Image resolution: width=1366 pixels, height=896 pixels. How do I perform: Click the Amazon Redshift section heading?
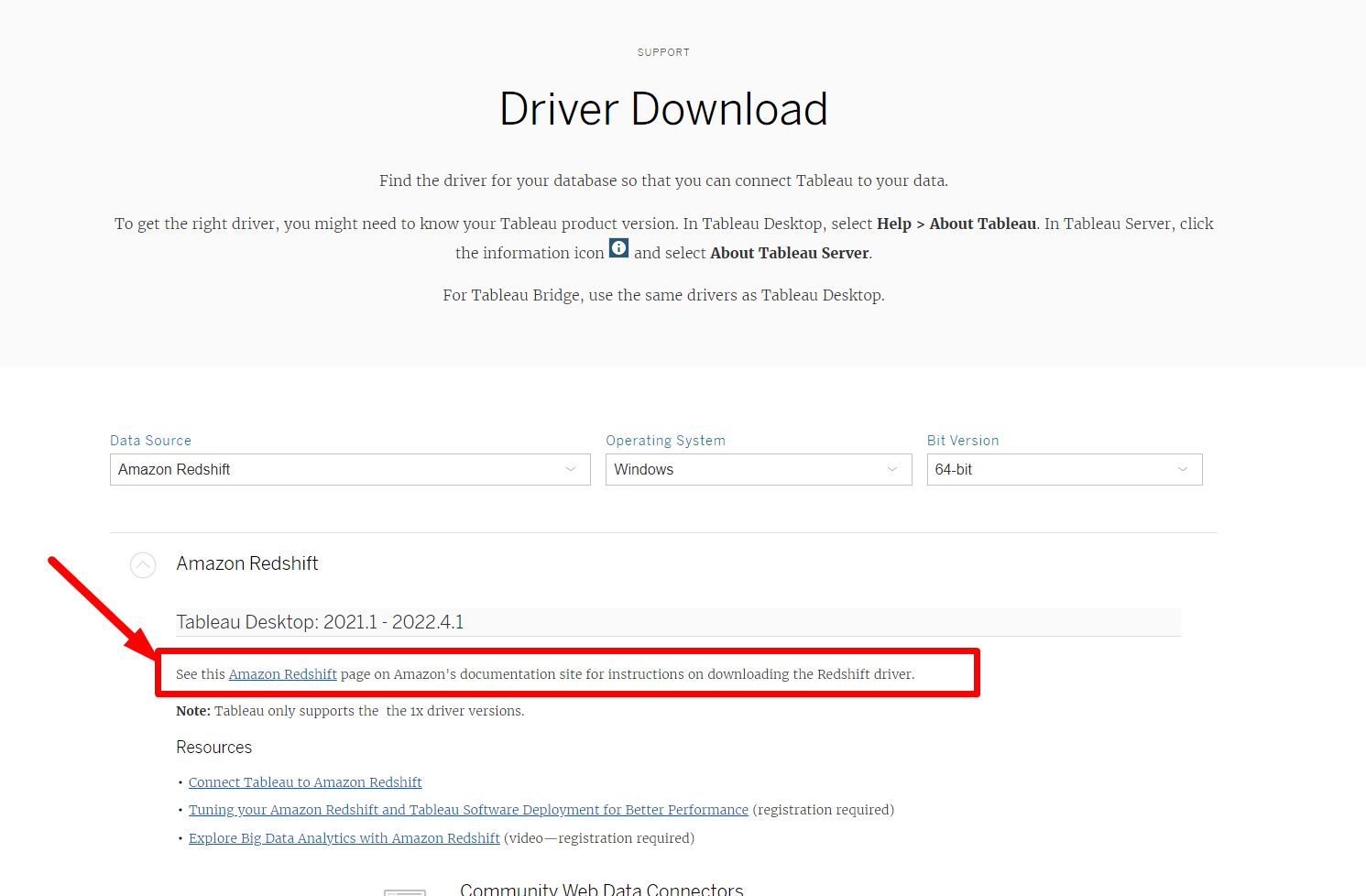click(247, 563)
